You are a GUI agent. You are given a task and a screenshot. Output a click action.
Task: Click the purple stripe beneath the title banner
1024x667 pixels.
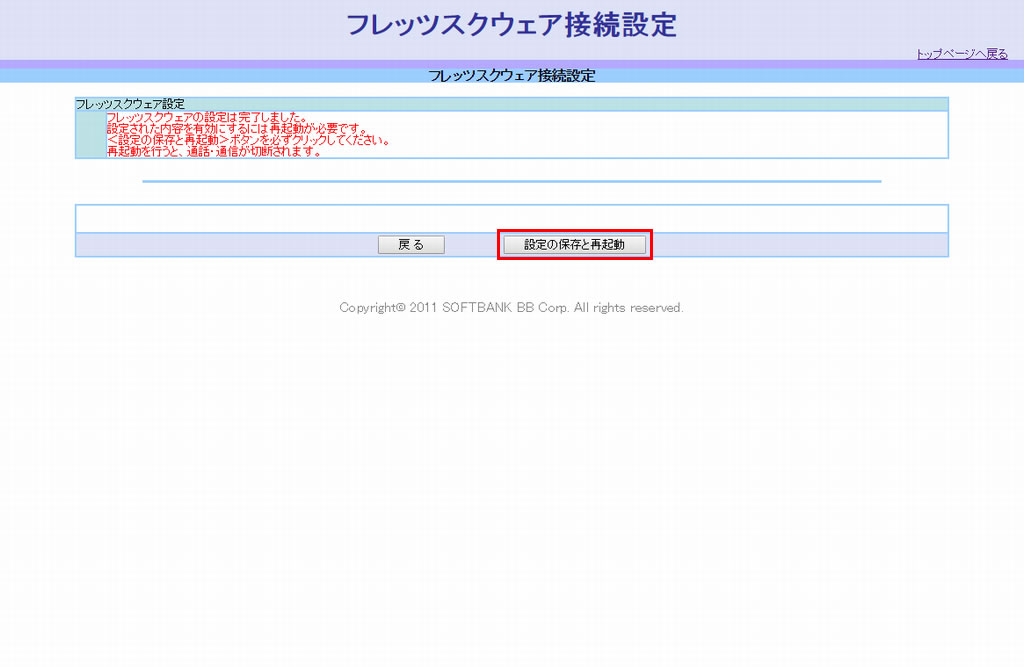[300, 64]
